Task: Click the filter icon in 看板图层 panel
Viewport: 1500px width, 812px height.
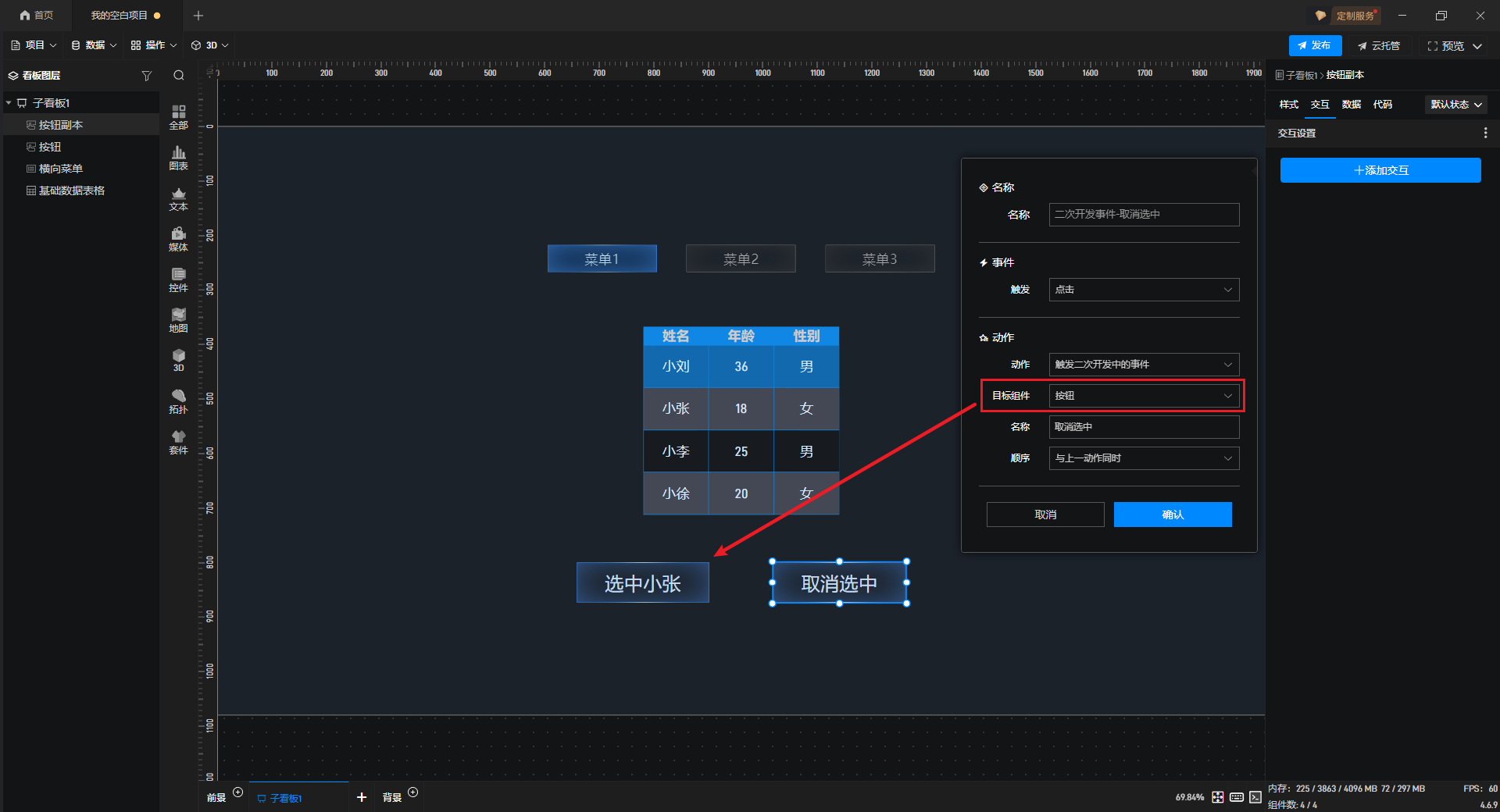Action: click(146, 76)
